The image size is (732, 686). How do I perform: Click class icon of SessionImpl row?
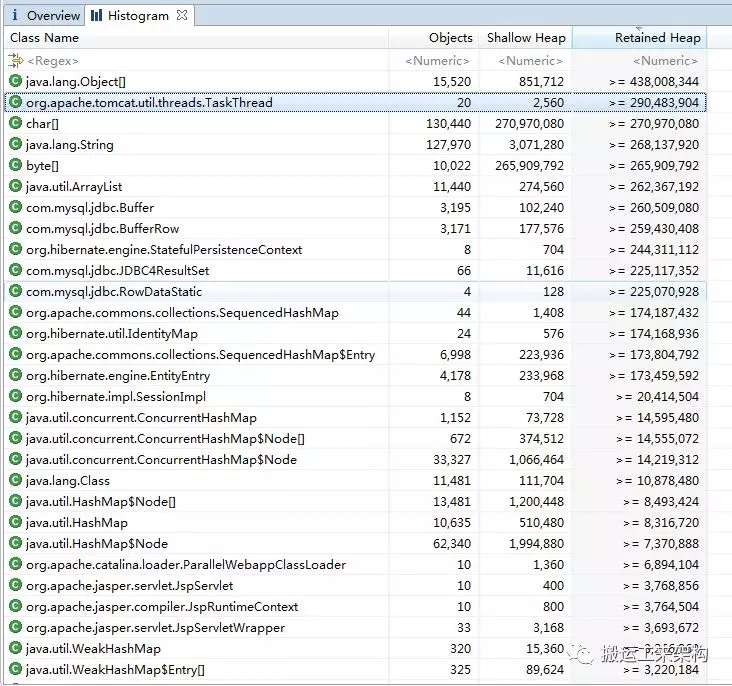pos(15,396)
